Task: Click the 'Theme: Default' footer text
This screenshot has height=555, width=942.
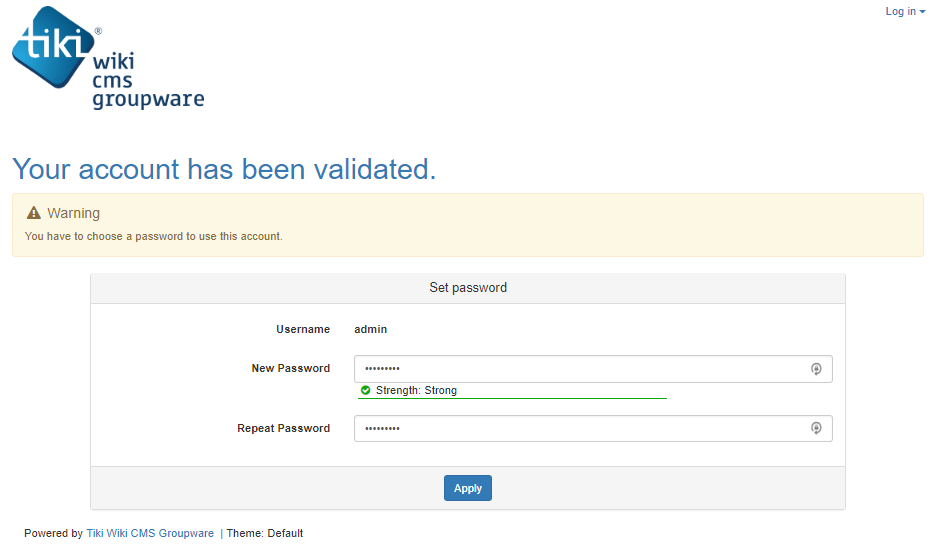Action: pyautogui.click(x=265, y=534)
